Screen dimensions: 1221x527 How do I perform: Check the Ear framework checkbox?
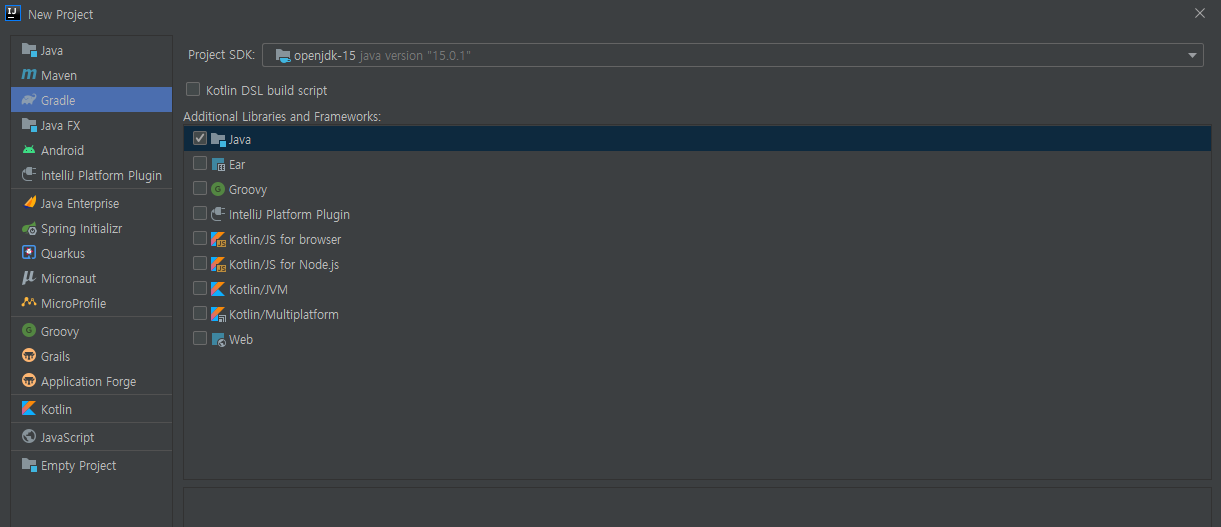click(200, 163)
